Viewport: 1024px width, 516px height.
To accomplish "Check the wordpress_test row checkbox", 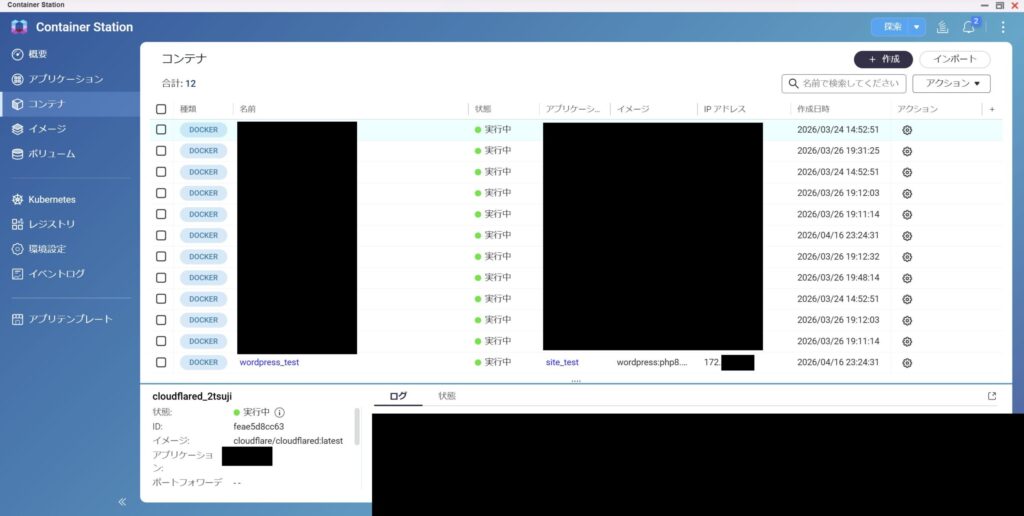I will coord(161,362).
